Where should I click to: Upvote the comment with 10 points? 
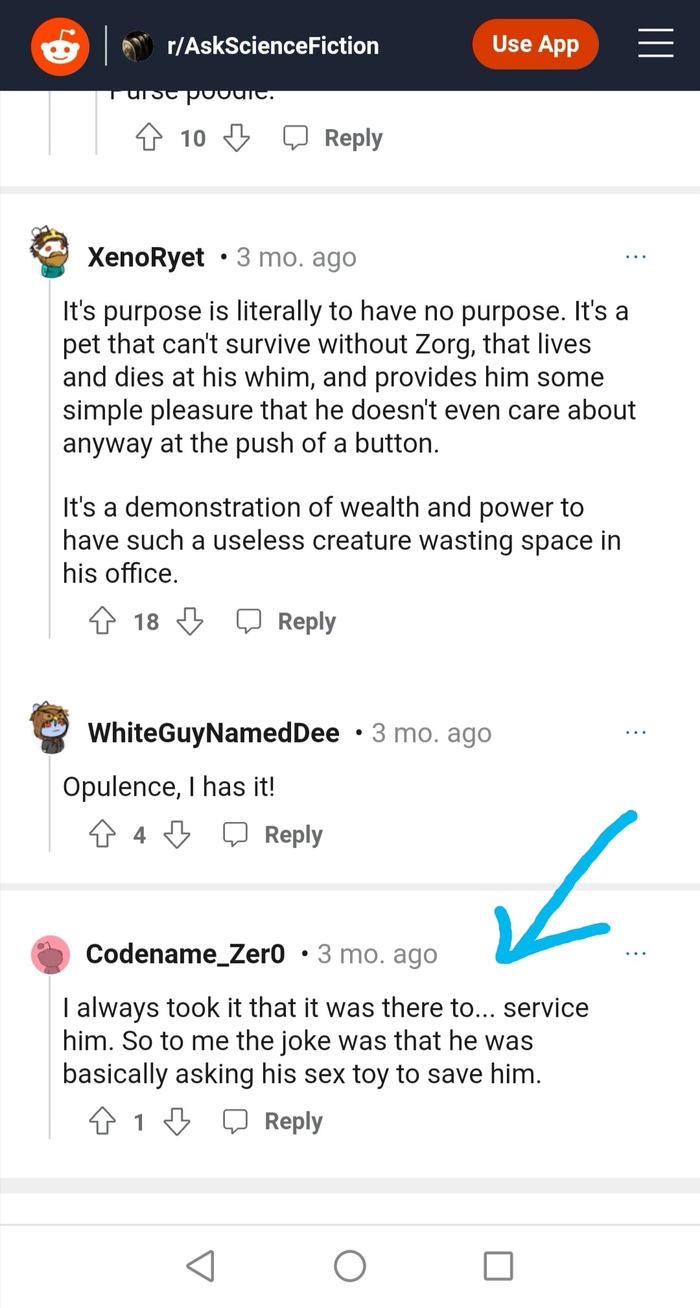tap(149, 138)
